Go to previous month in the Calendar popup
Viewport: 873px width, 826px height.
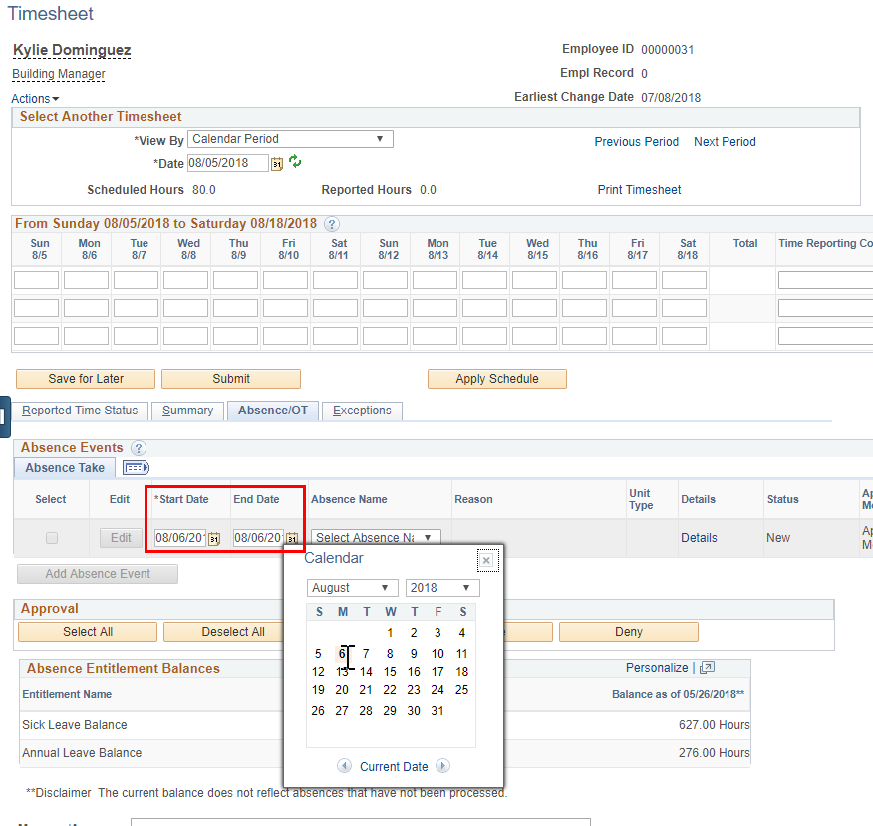click(x=345, y=765)
